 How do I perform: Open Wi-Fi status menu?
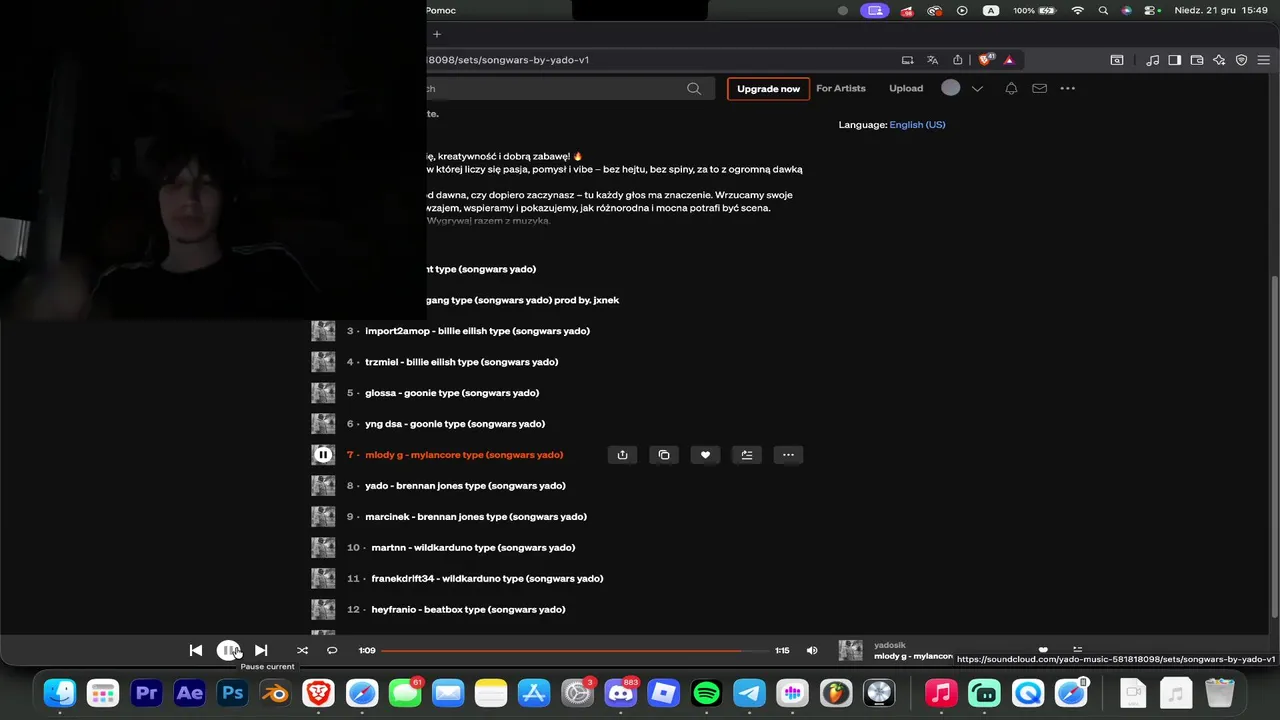click(x=1077, y=10)
